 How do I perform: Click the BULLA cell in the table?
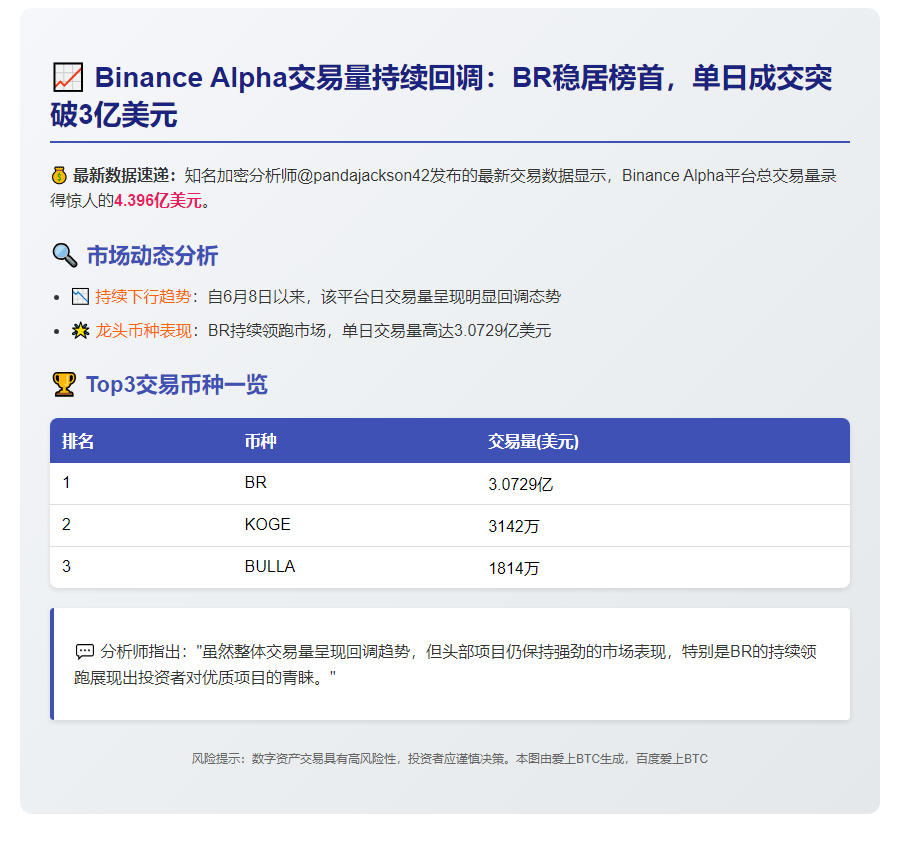[270, 566]
